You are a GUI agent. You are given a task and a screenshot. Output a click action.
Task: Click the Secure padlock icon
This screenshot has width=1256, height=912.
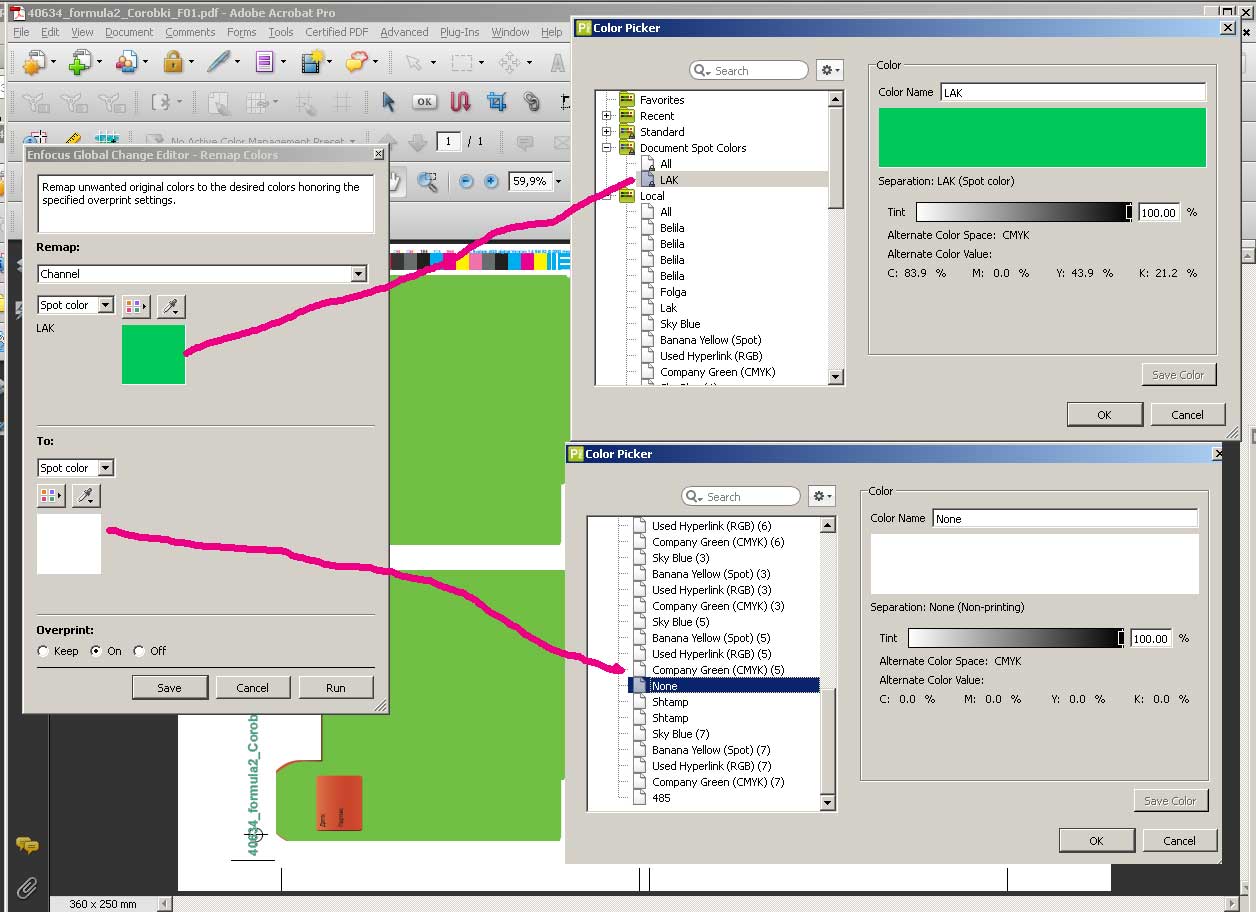coord(172,63)
